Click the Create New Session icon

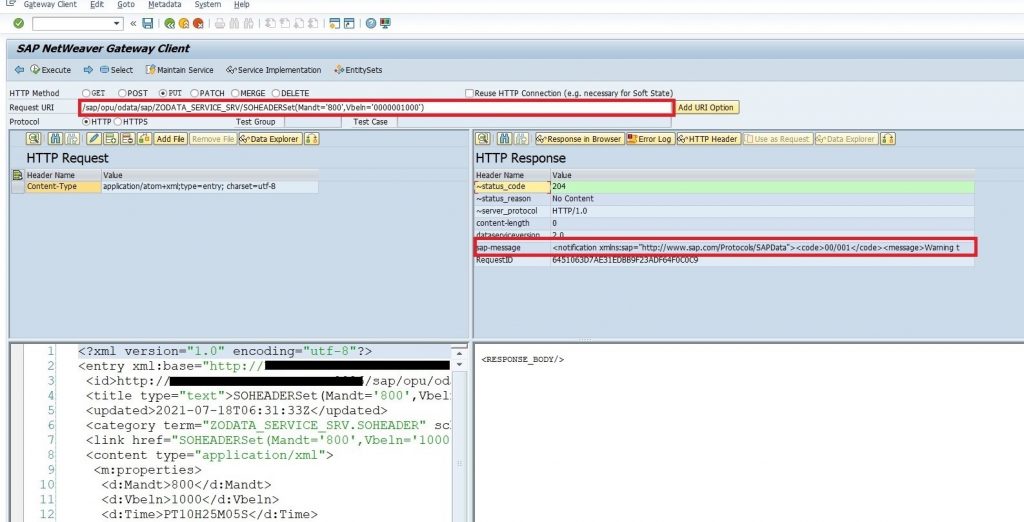tap(334, 24)
